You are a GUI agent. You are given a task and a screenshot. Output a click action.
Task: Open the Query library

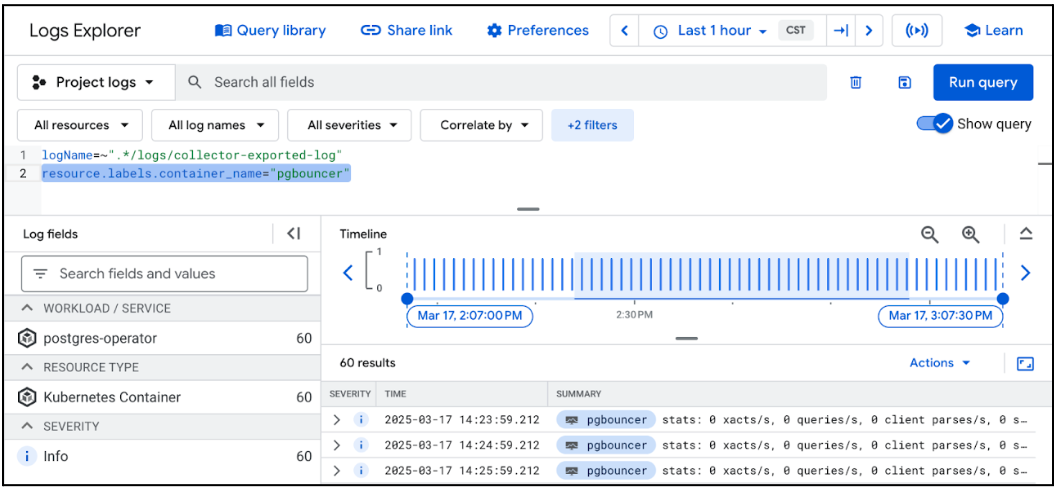click(x=270, y=30)
